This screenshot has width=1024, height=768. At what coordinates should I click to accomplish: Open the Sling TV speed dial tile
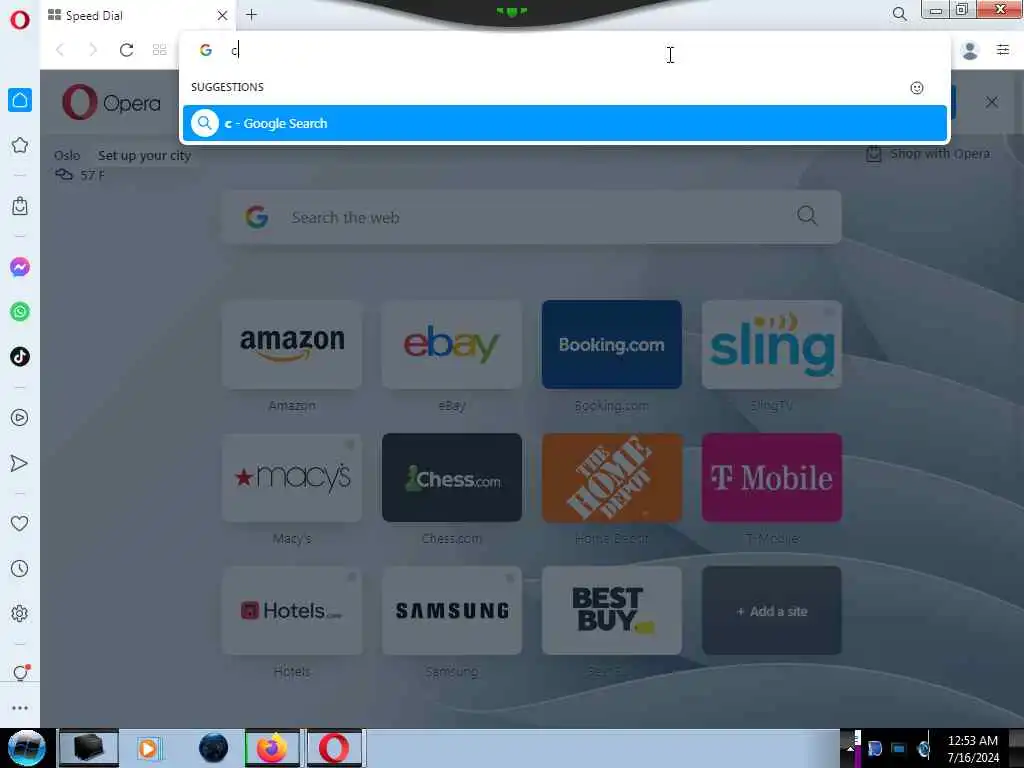pyautogui.click(x=772, y=344)
